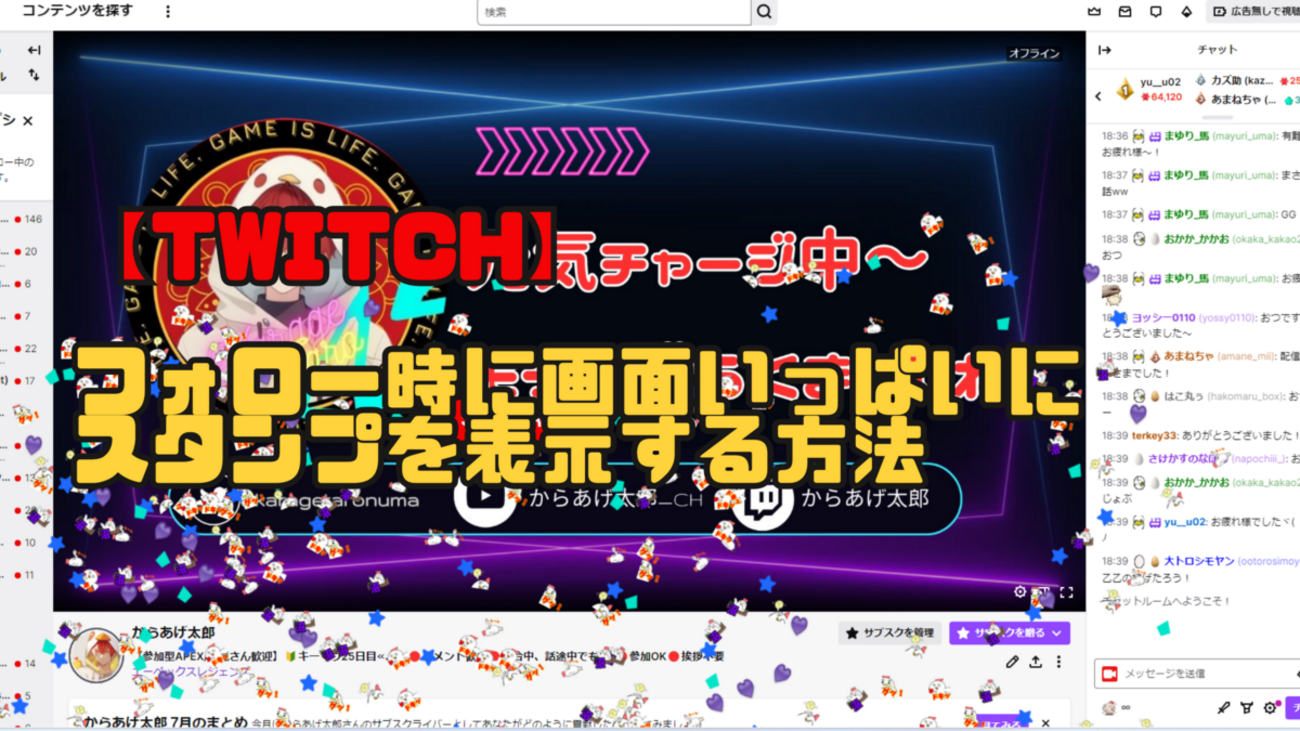
Task: Click the まゆり_馬 username at 18:36
Action: point(1186,136)
